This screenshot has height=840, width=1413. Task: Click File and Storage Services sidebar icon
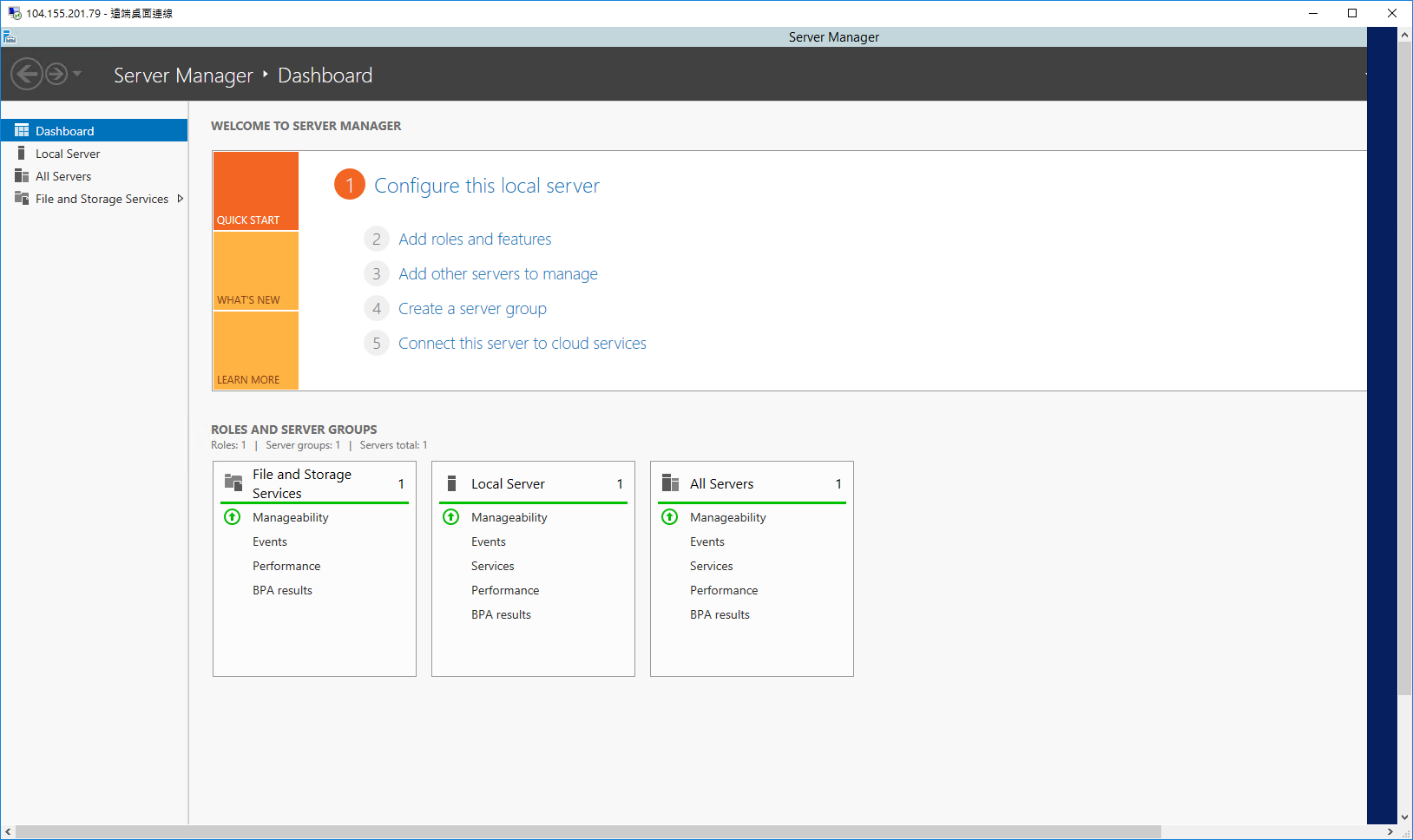22,198
